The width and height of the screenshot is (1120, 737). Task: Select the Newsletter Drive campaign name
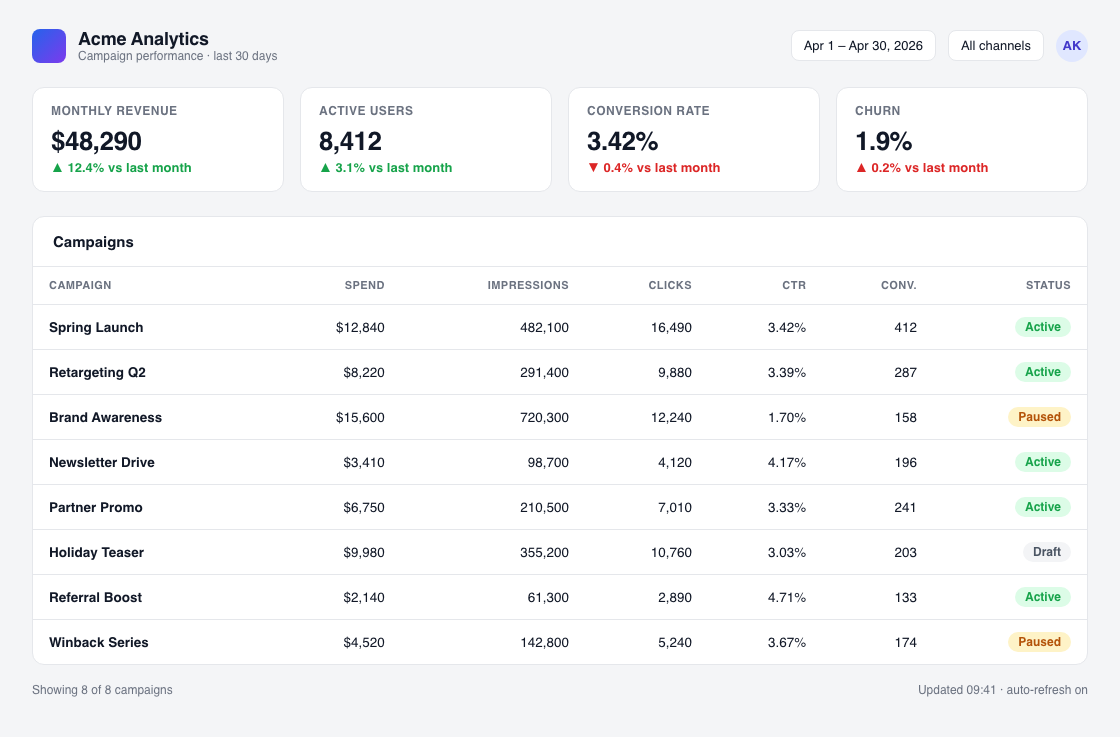[x=101, y=462]
